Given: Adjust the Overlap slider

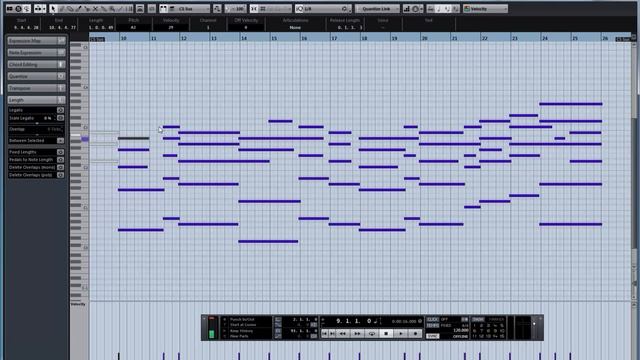Looking at the screenshot, I should (37, 134).
